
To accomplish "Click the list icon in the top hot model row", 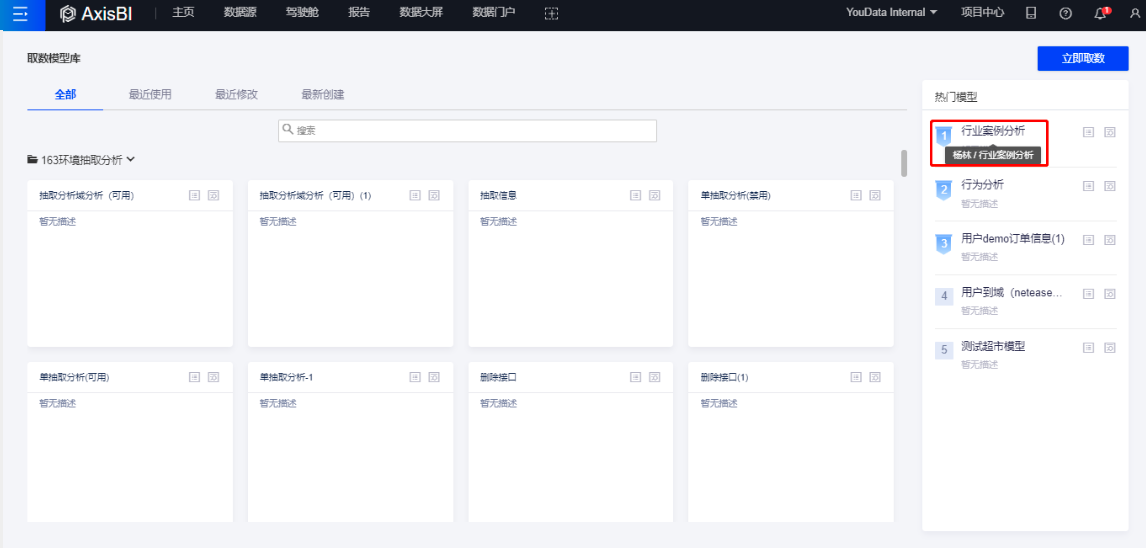I will click(x=1088, y=132).
